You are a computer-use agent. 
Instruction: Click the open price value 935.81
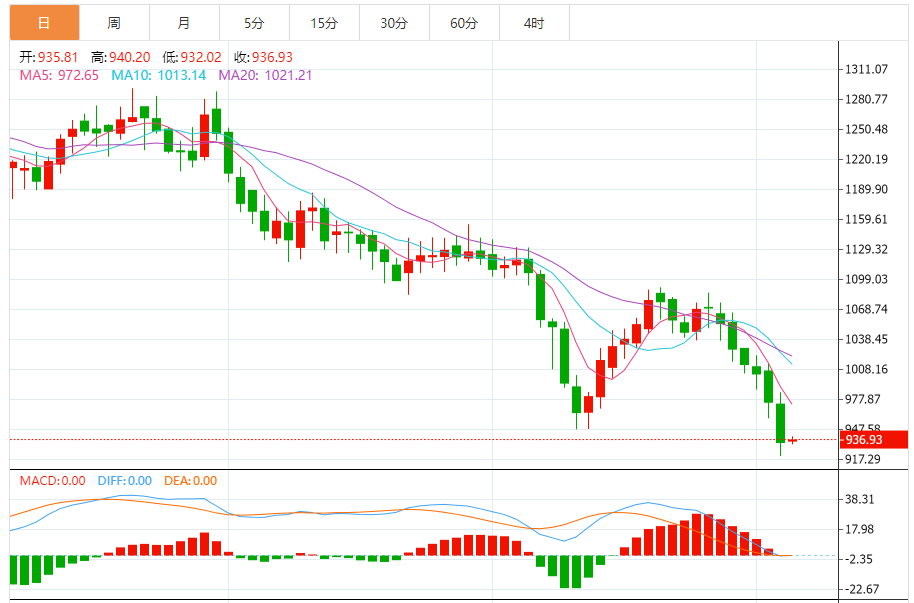click(x=58, y=57)
